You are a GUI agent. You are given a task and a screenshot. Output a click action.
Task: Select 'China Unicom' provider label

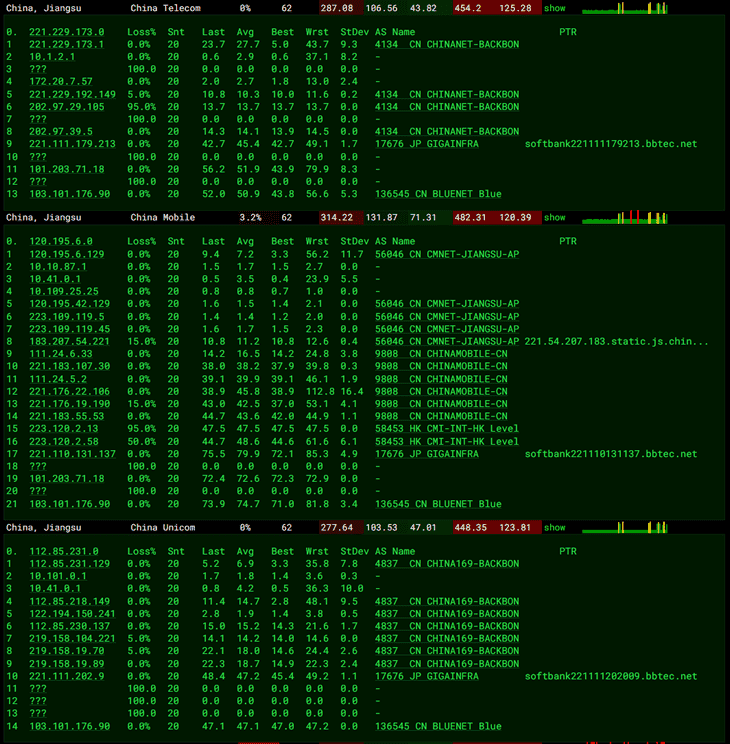pyautogui.click(x=163, y=528)
